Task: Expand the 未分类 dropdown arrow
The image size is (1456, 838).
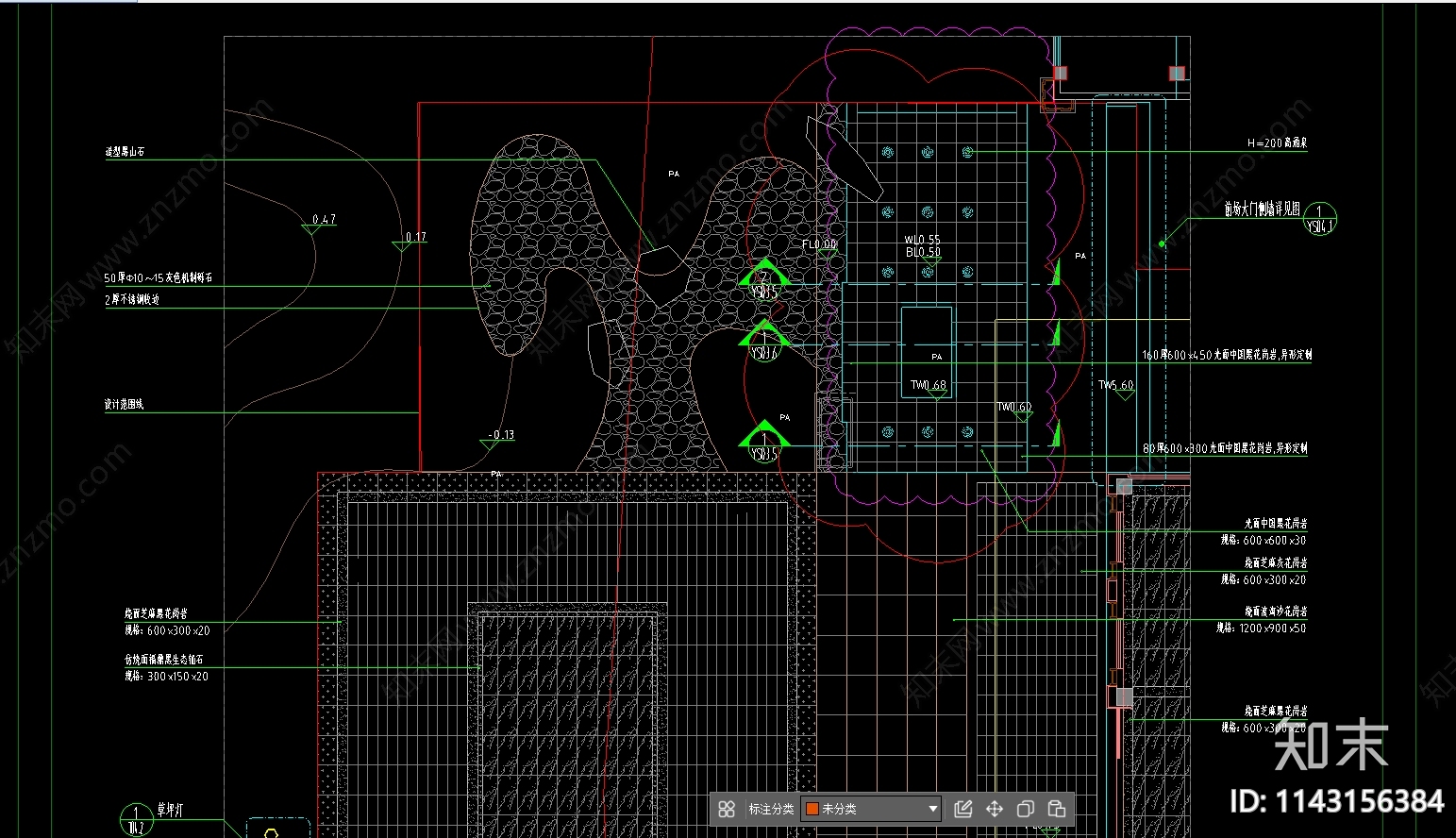Action: pyautogui.click(x=932, y=809)
